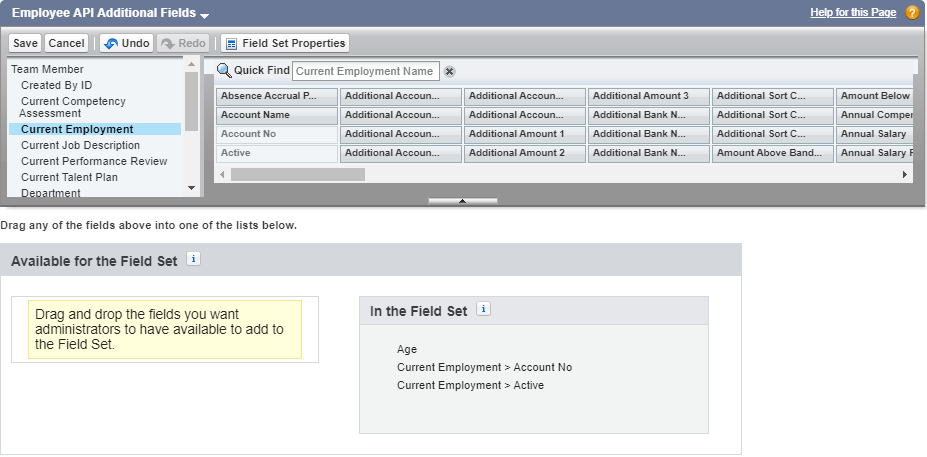The width and height of the screenshot is (927, 457).
Task: Click the field palette horizontal scrollbar thumb
Action: click(x=298, y=174)
